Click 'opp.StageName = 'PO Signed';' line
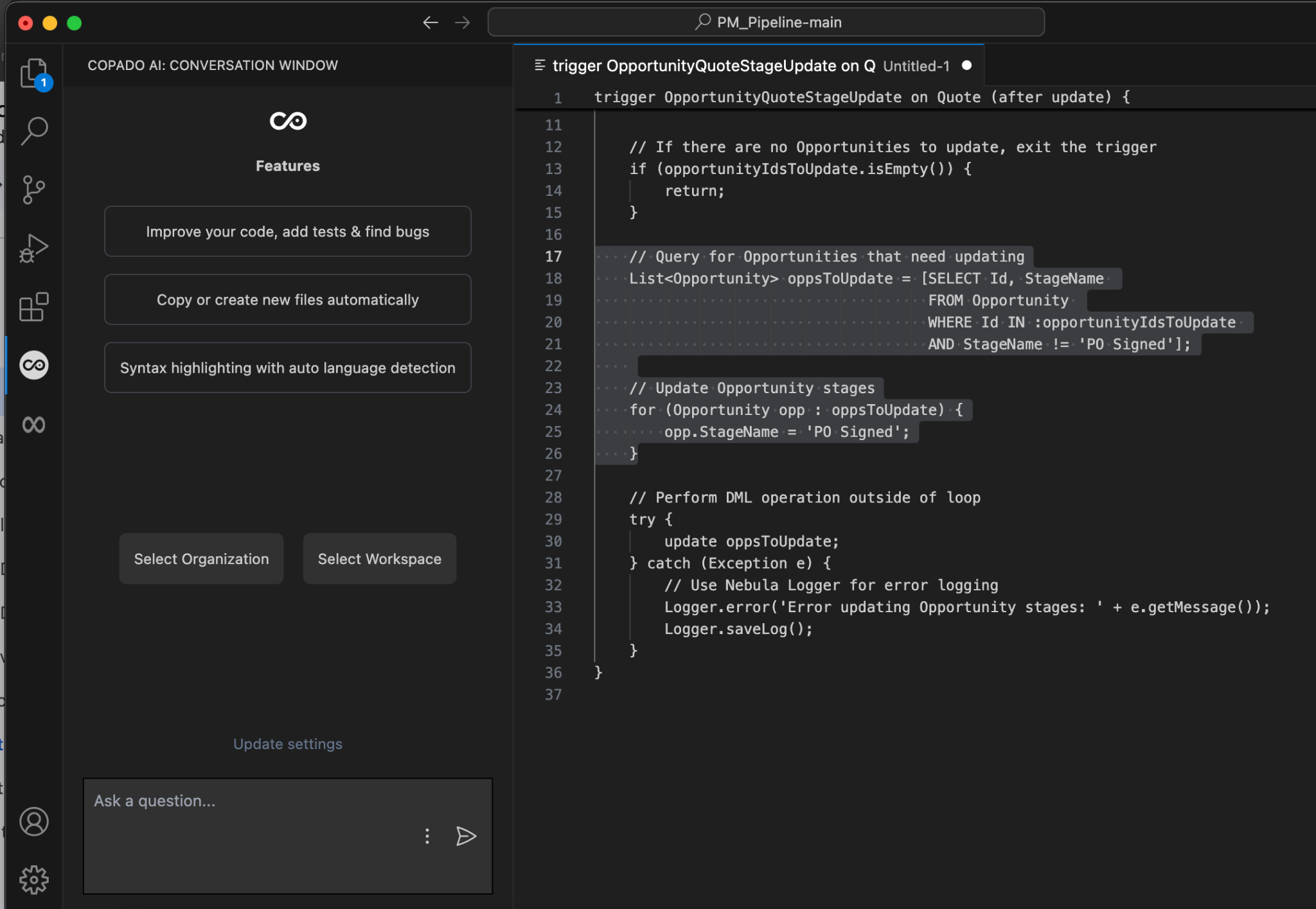This screenshot has height=909, width=1316. click(x=787, y=432)
